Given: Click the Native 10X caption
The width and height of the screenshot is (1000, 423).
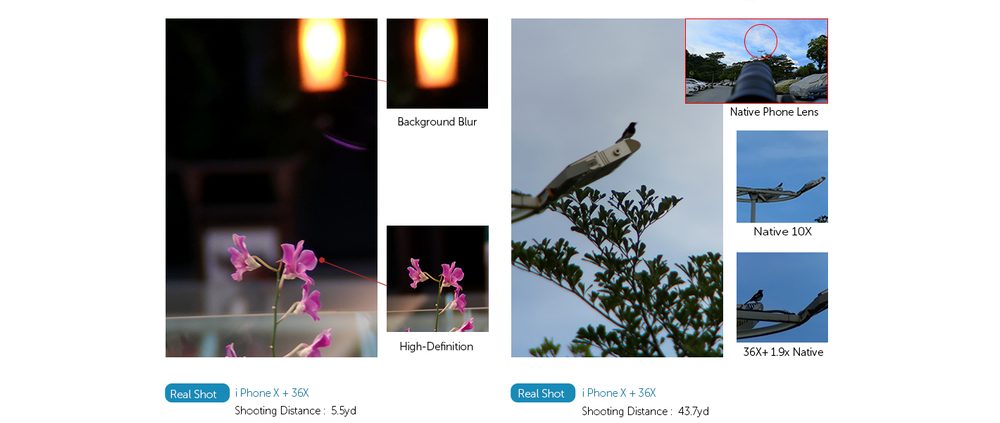Looking at the screenshot, I should pyautogui.click(x=783, y=232).
